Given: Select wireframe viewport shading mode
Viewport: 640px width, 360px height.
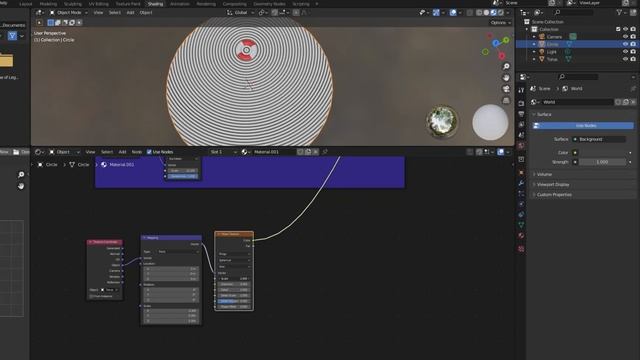Looking at the screenshot, I should tap(479, 13).
